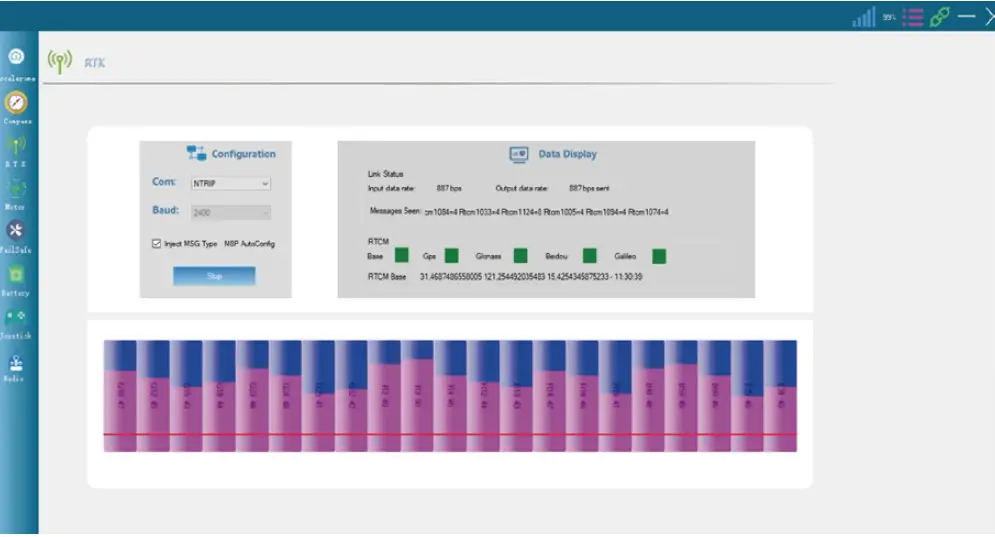The height and width of the screenshot is (537, 995).
Task: Click the Link Status label
Action: (x=385, y=174)
